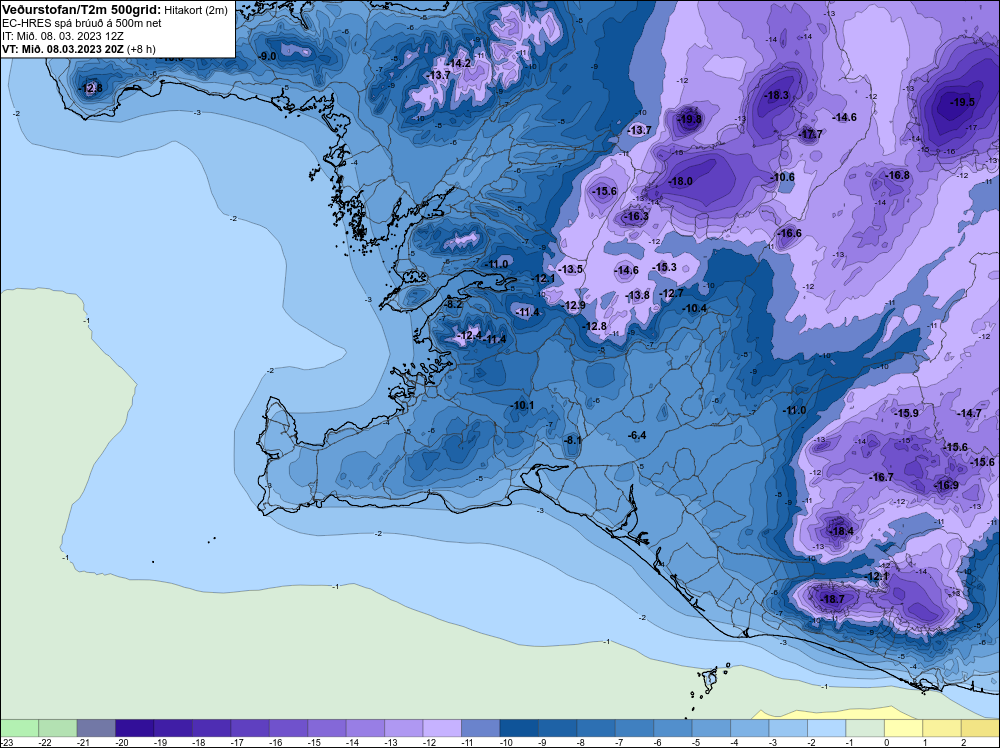Viewport: 1000px width, 748px height.
Task: Select the -12.7 temperature value
Action: pos(672,293)
